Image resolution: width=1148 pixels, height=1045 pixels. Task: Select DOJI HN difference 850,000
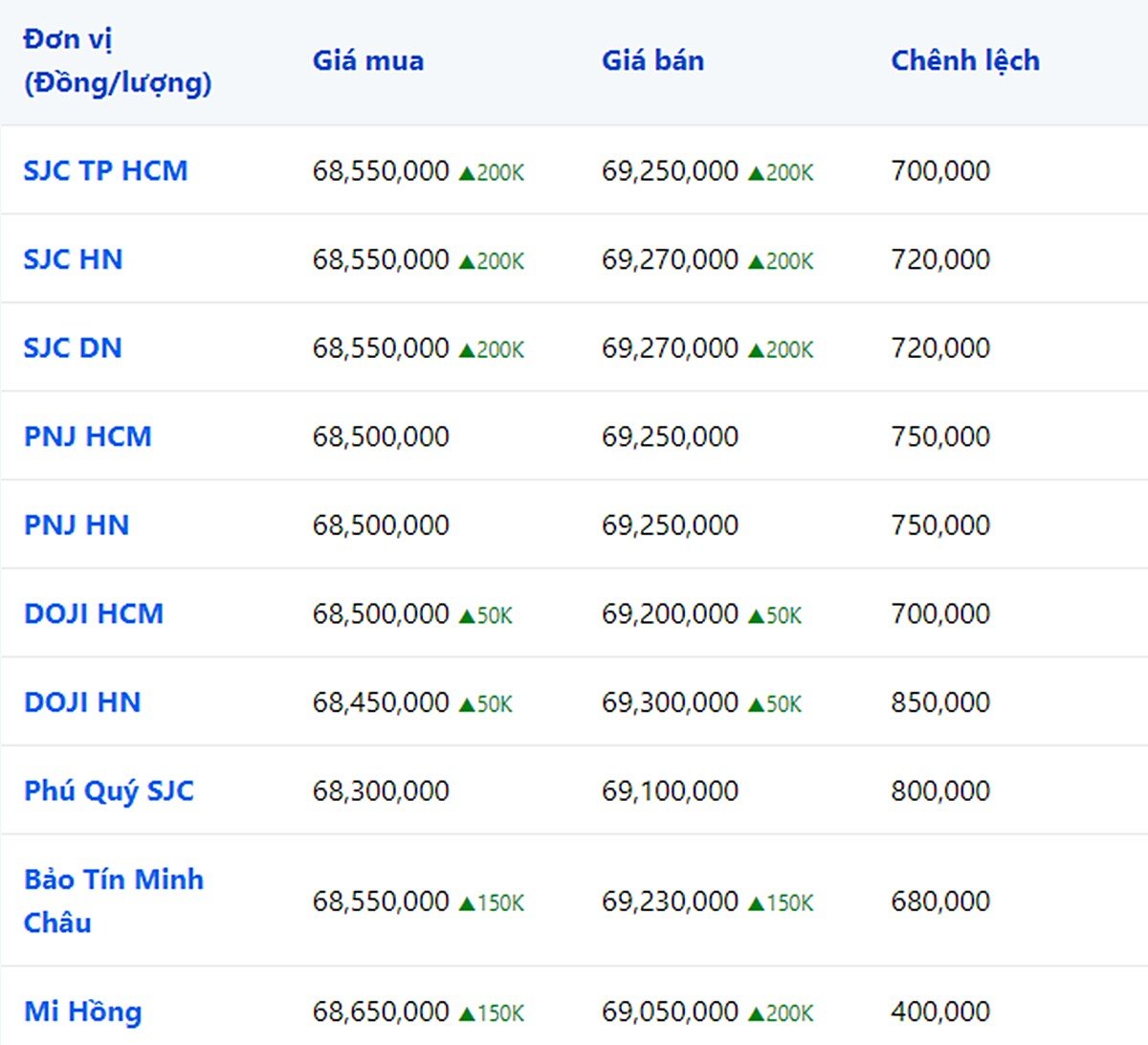[x=940, y=702]
